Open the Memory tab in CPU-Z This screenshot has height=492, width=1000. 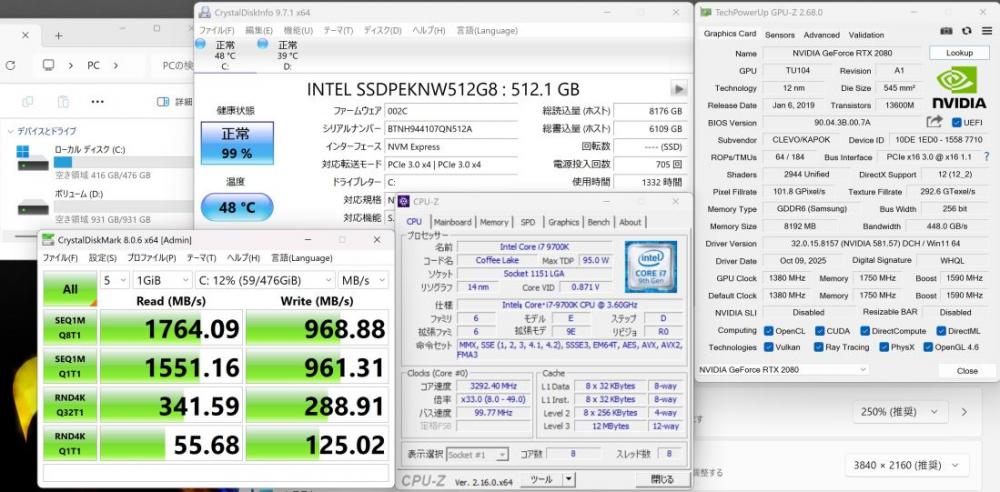[x=493, y=222]
